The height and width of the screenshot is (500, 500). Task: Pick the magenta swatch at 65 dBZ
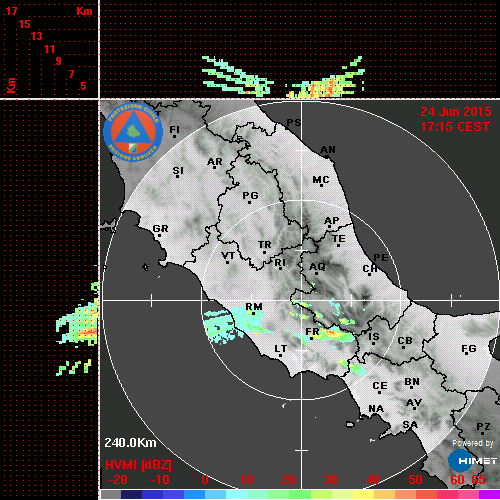click(x=489, y=495)
